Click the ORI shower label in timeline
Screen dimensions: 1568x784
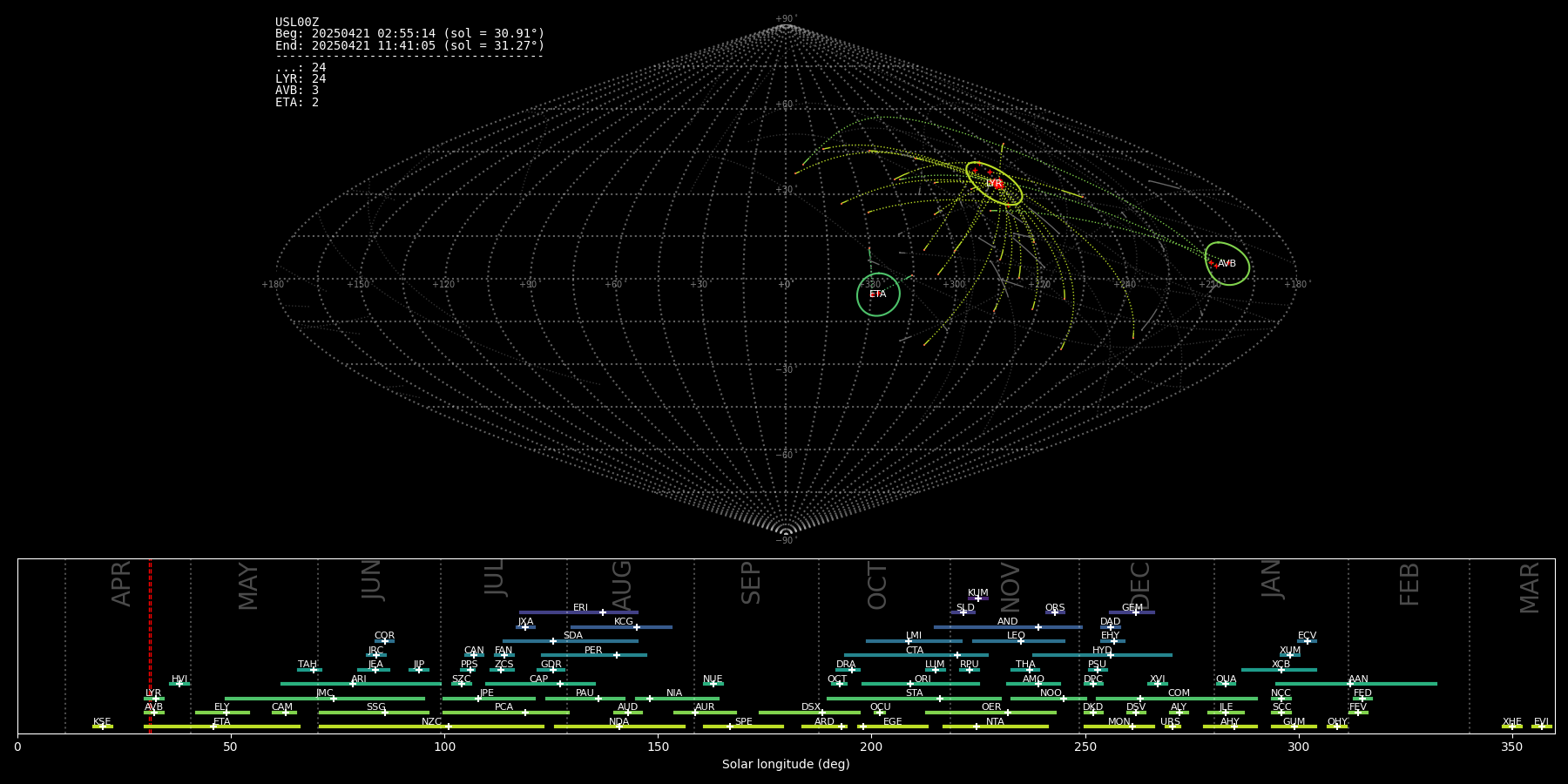pos(923,679)
